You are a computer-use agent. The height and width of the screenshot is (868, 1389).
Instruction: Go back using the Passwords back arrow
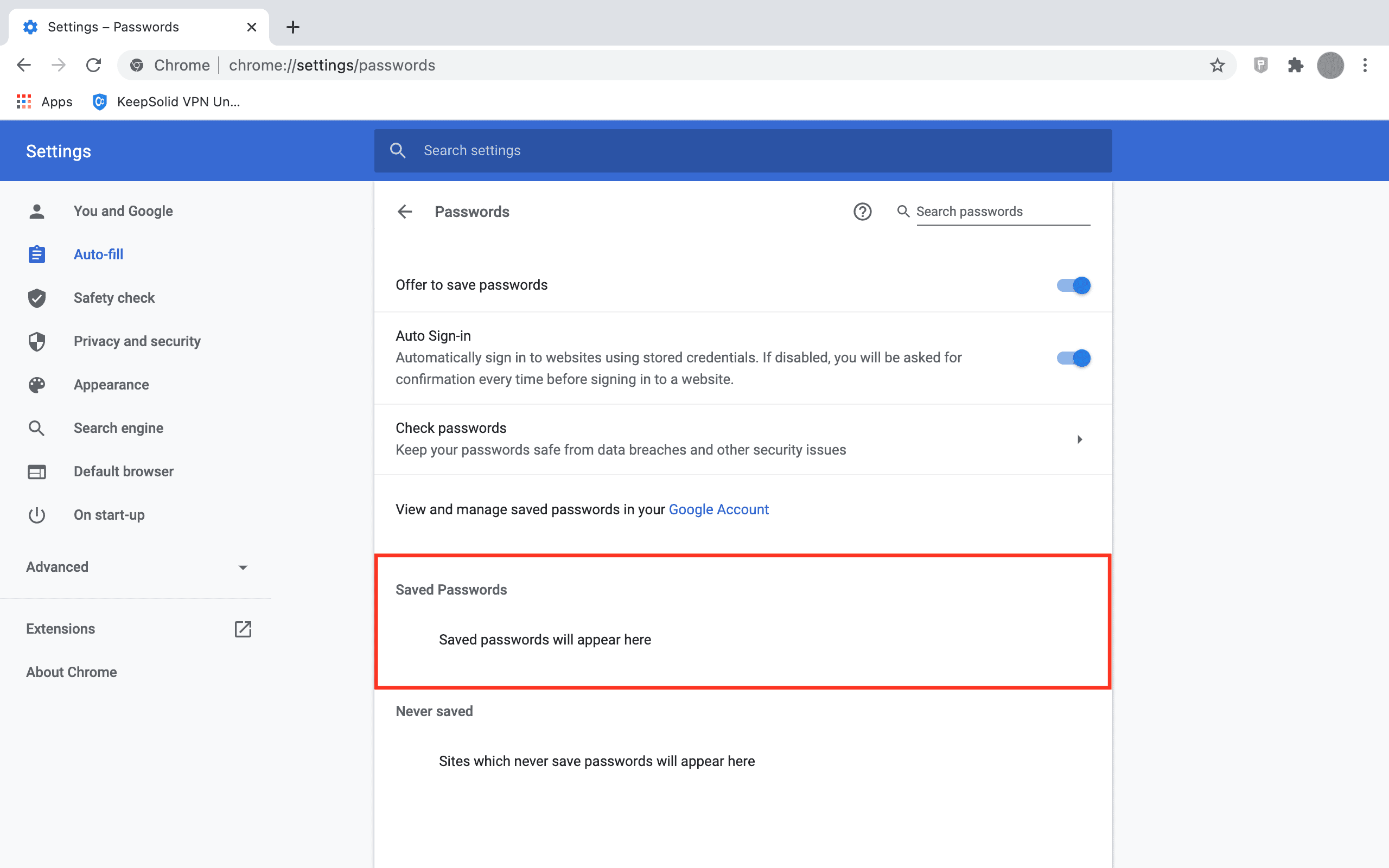[405, 212]
